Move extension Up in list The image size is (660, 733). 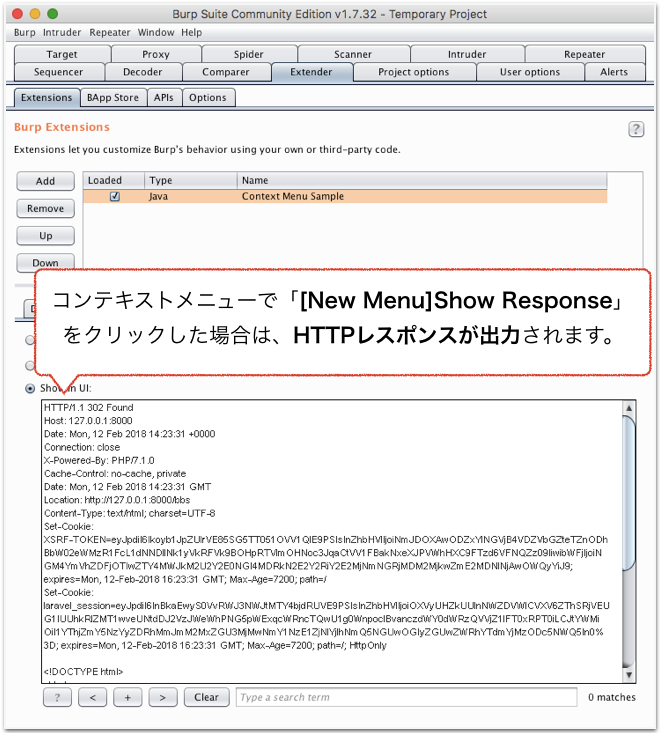45,236
